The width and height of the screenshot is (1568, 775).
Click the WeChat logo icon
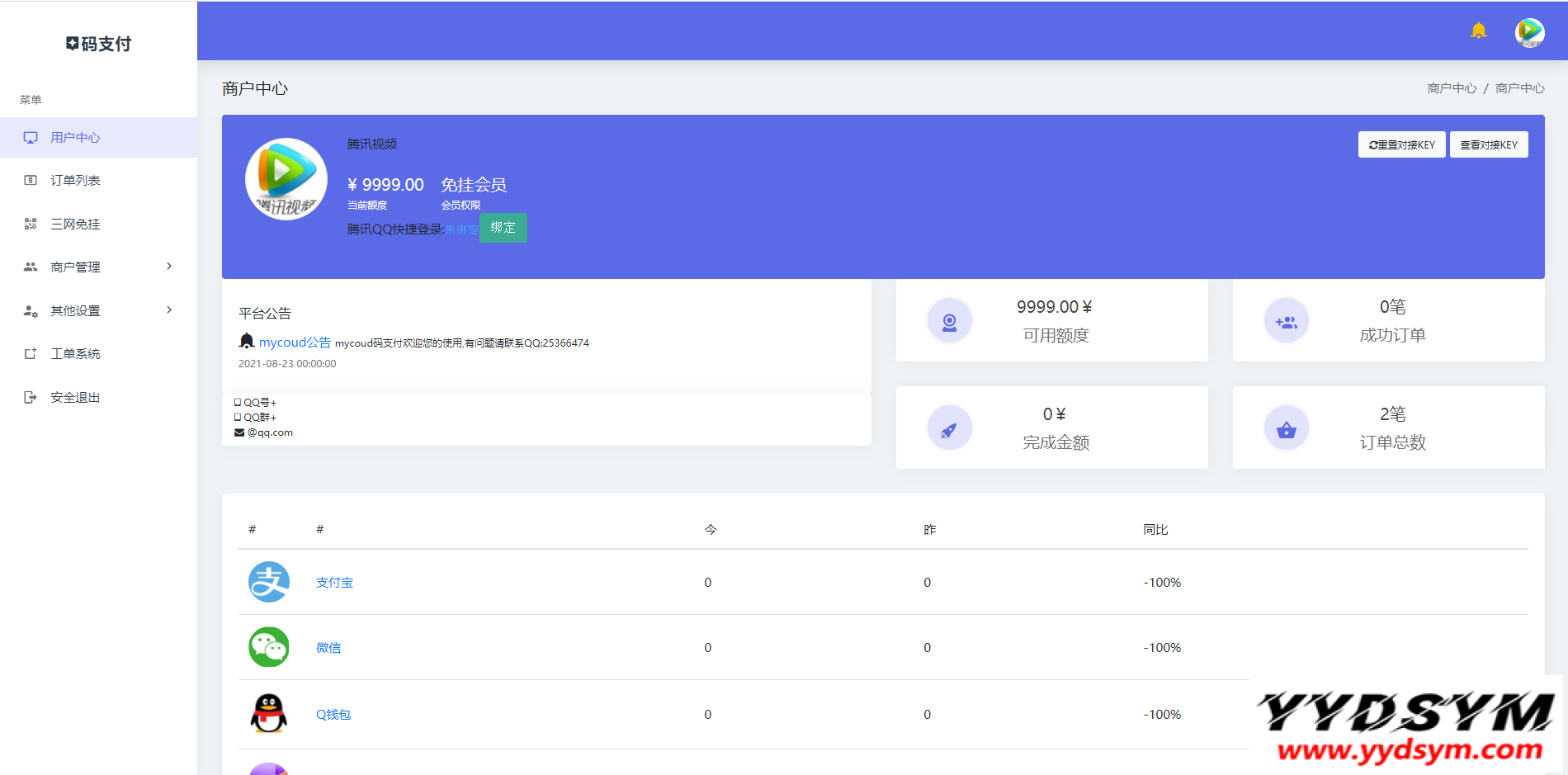[269, 647]
